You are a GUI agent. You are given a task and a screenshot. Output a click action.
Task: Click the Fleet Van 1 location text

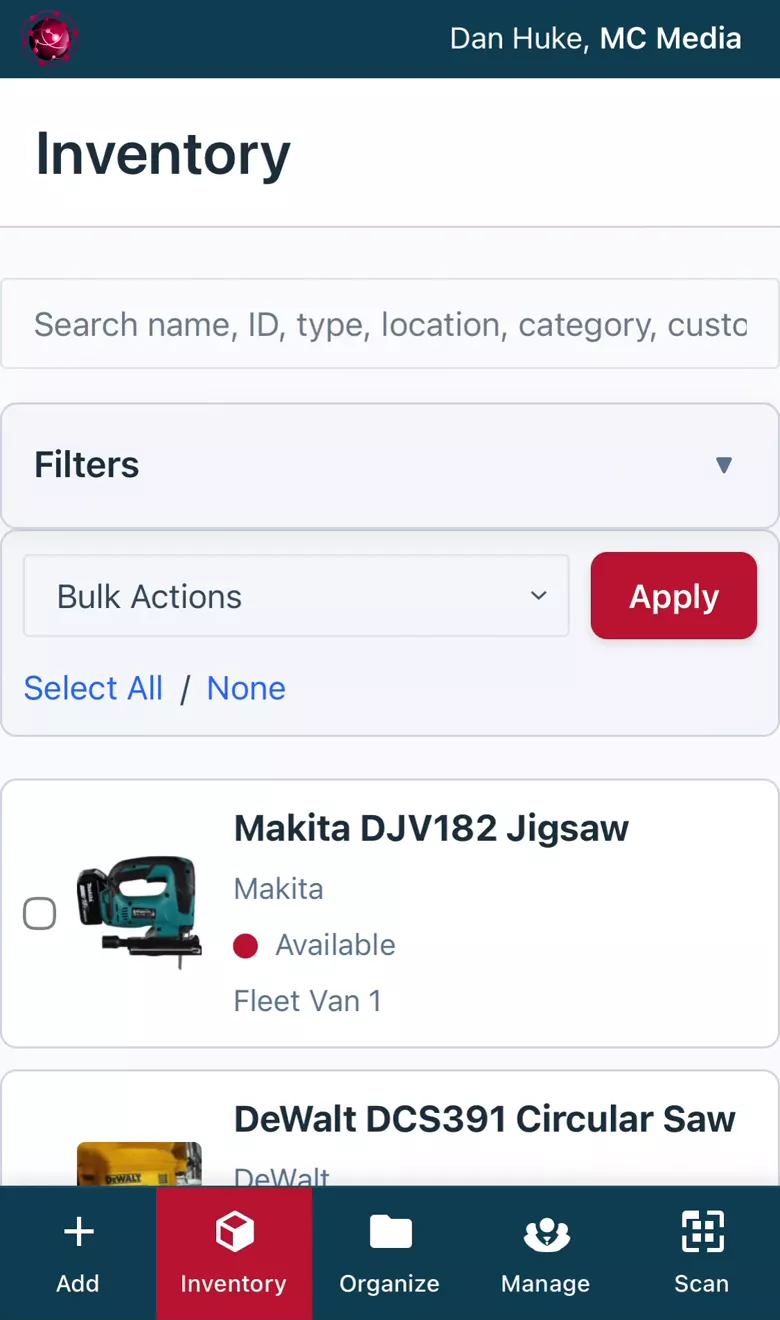[308, 1001]
